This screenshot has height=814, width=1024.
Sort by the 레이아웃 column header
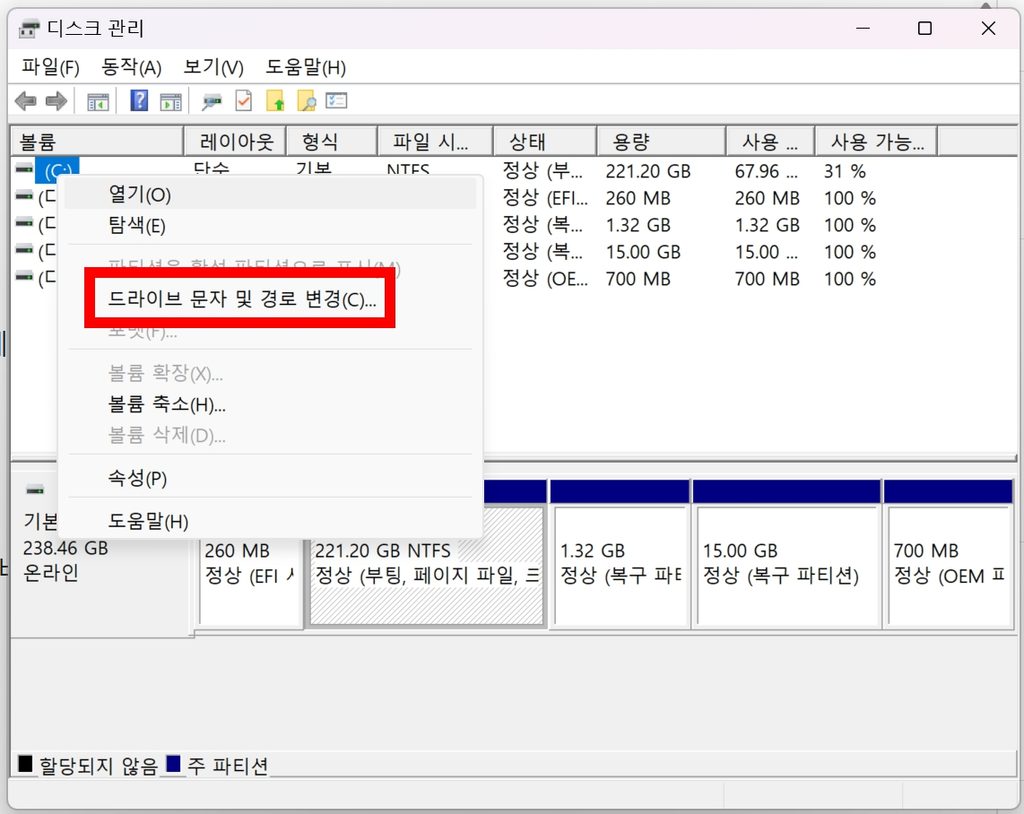pos(235,141)
